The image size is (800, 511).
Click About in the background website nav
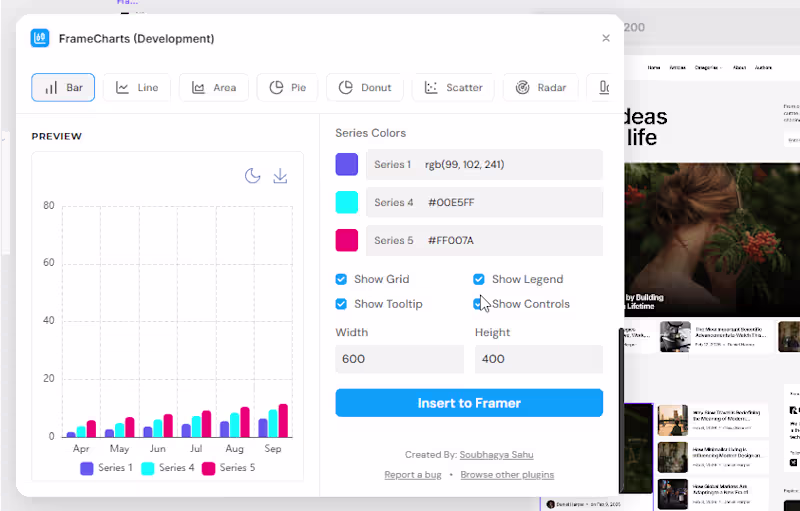(739, 67)
